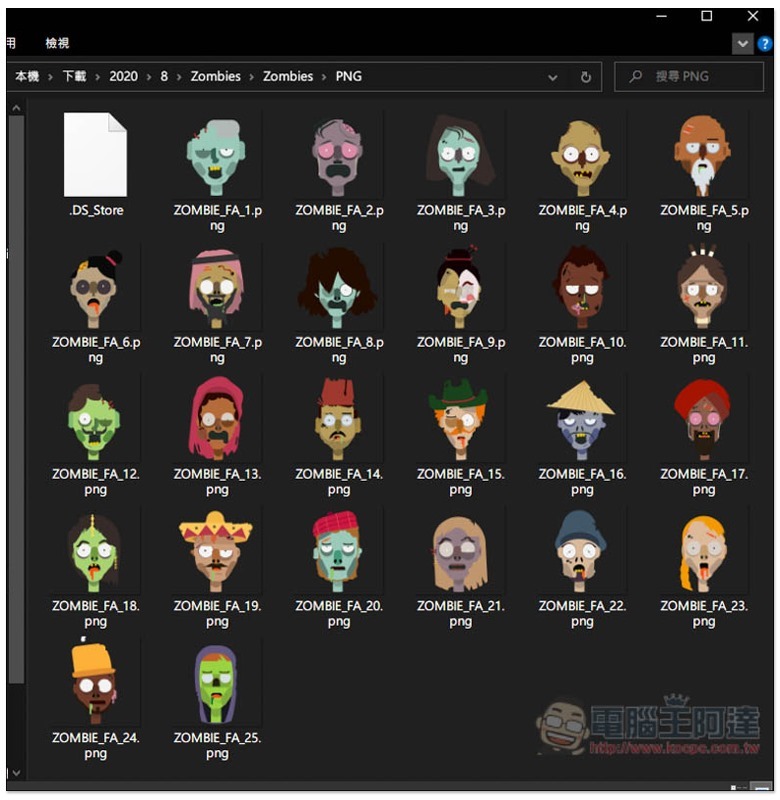Expand the ribbon using the chevron button
The image size is (780, 800).
(x=742, y=44)
